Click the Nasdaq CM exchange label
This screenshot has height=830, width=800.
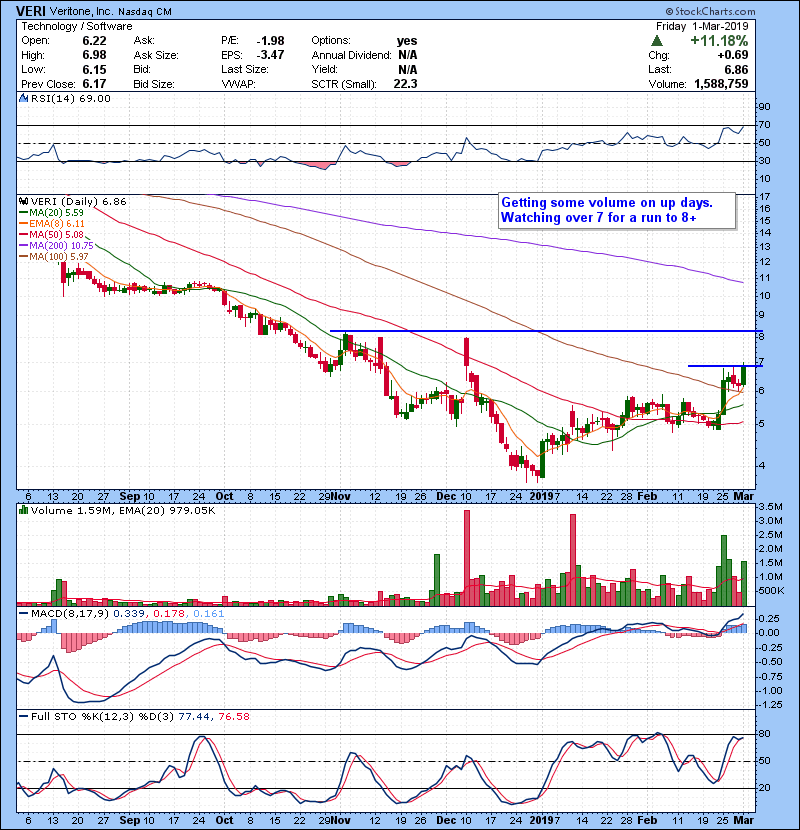pyautogui.click(x=145, y=12)
